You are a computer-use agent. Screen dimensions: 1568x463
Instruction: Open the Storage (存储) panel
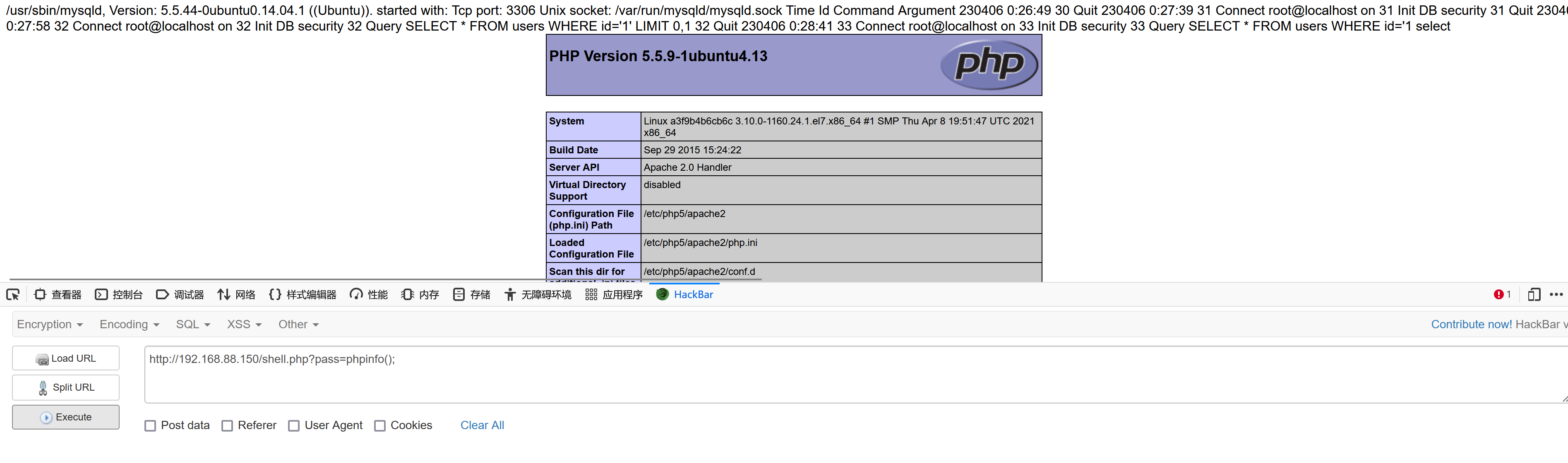[x=472, y=295]
